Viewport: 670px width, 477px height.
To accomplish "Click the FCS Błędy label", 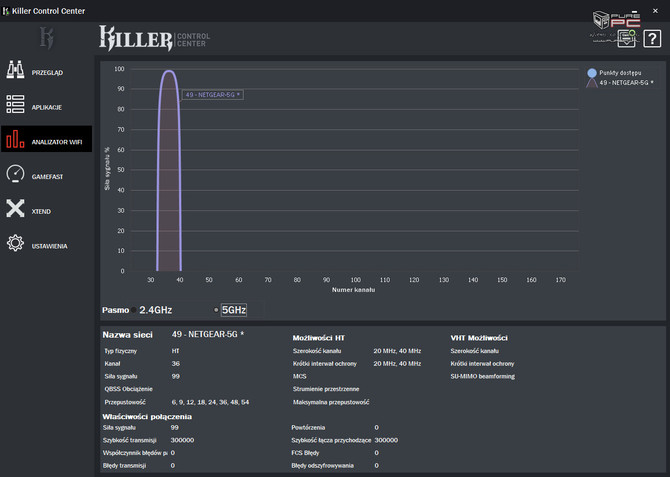I will click(305, 453).
